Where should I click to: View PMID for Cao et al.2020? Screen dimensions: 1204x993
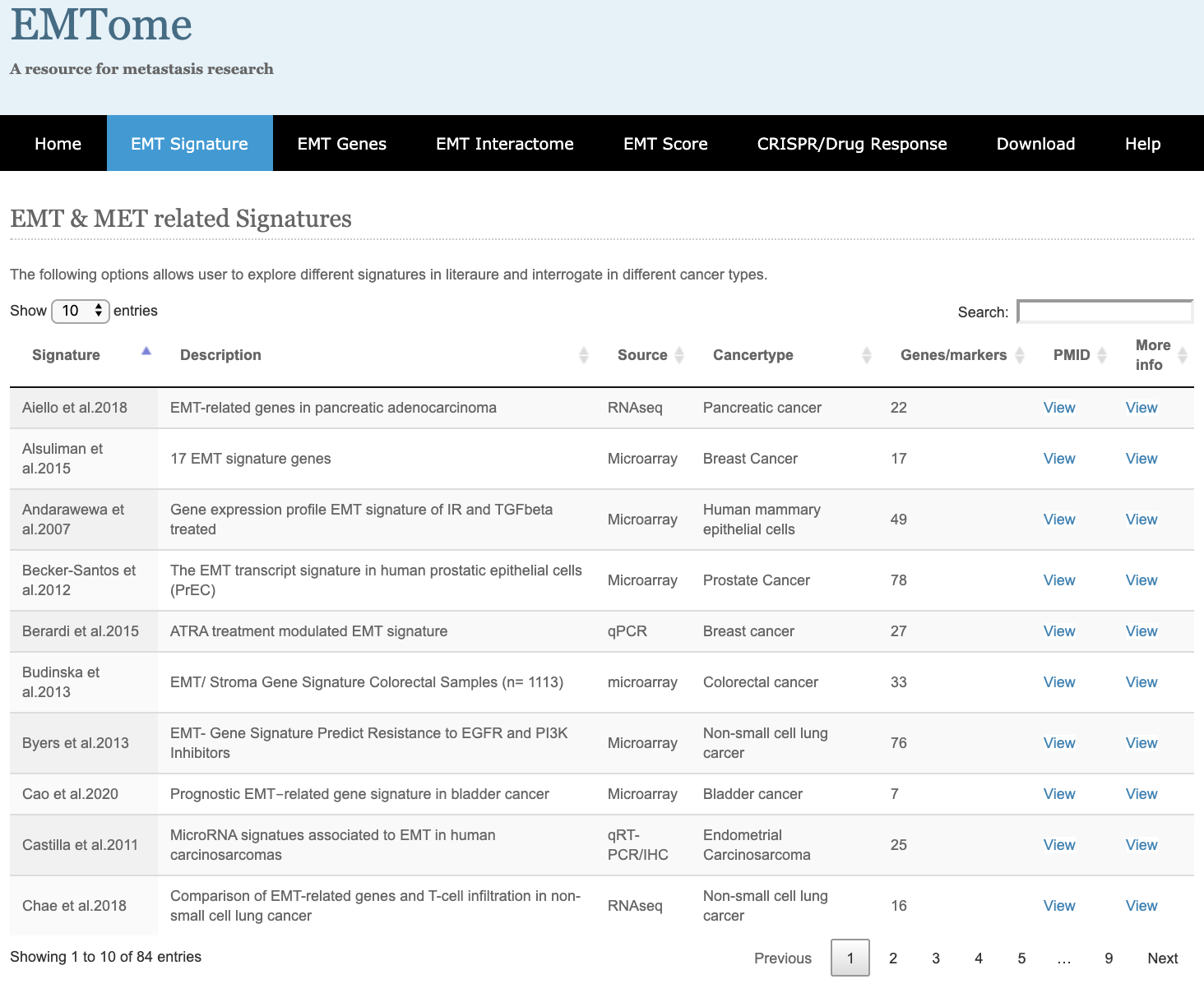[x=1059, y=794]
